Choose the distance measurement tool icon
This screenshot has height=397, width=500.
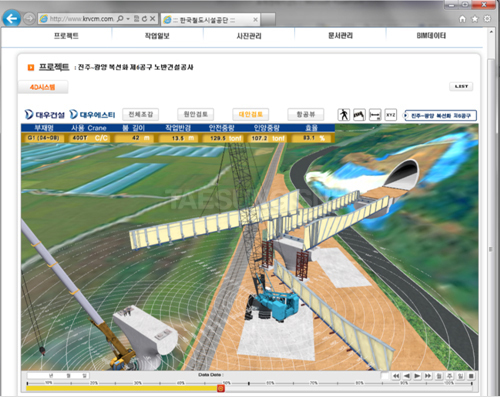point(375,115)
